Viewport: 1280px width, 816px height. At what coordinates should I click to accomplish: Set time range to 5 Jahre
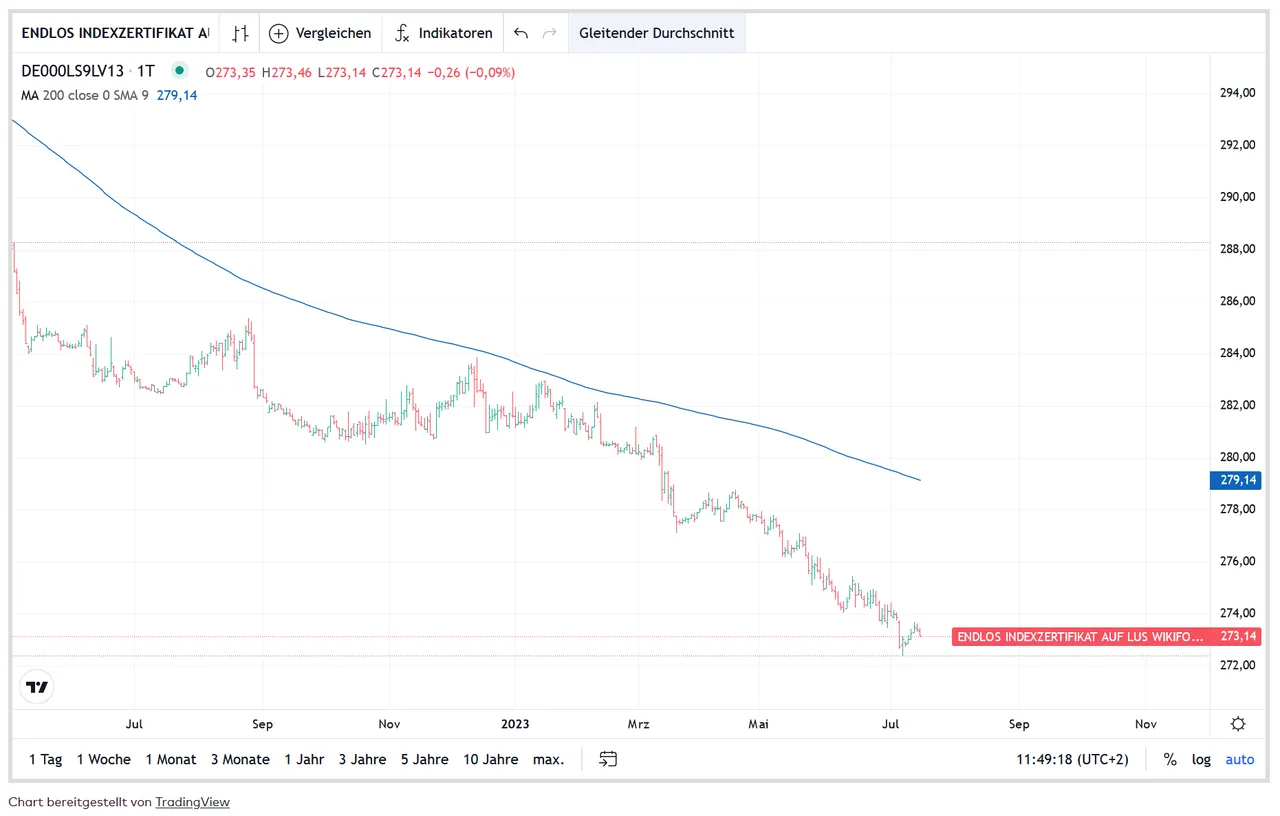click(425, 759)
